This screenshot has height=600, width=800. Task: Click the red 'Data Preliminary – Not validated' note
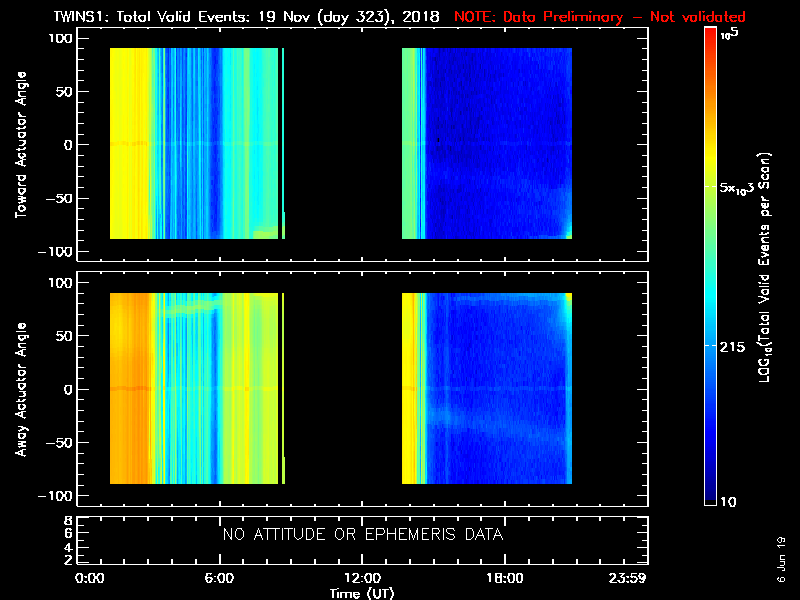tap(599, 17)
